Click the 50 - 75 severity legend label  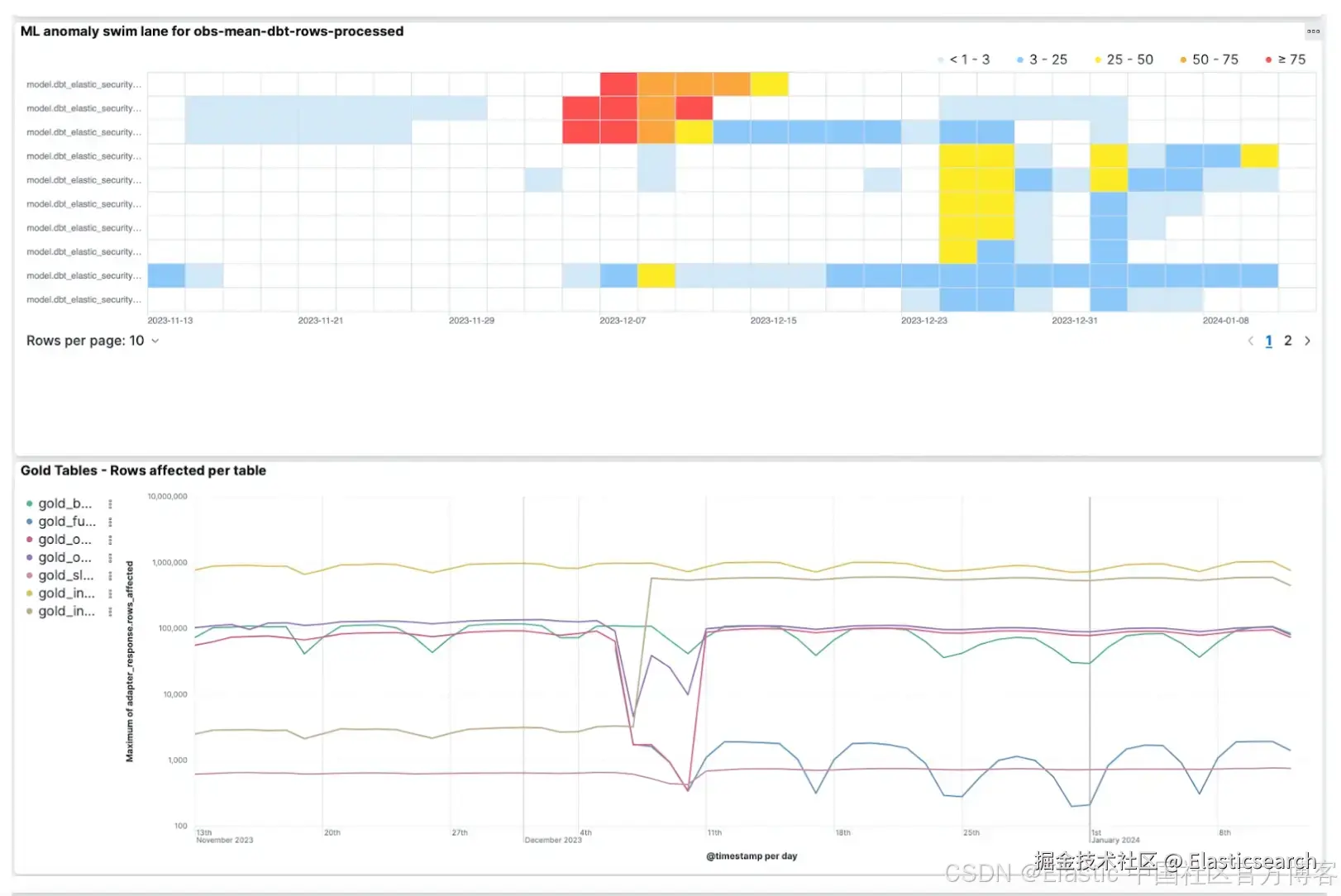tap(1215, 60)
